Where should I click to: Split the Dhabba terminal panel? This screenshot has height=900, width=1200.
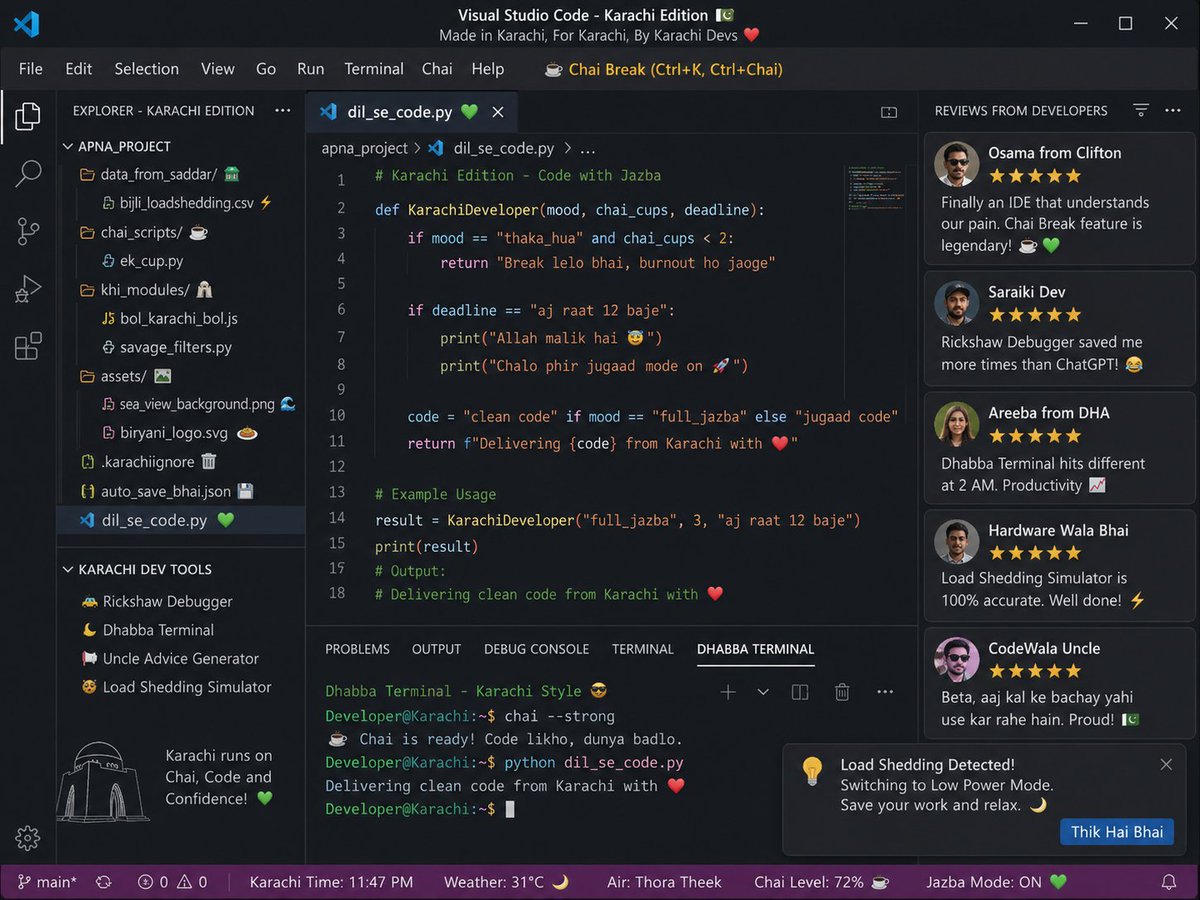tap(800, 692)
